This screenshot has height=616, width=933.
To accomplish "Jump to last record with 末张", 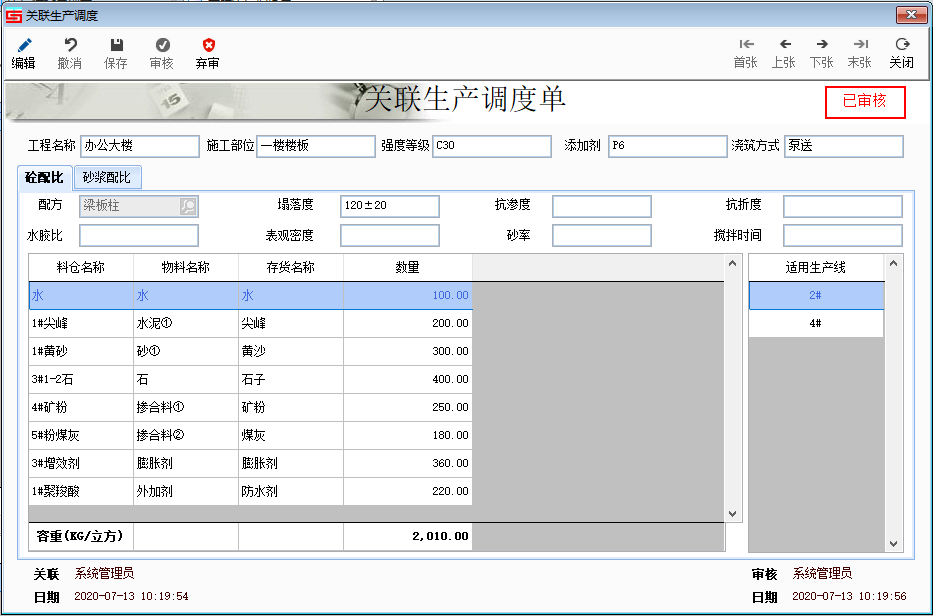I will point(860,46).
